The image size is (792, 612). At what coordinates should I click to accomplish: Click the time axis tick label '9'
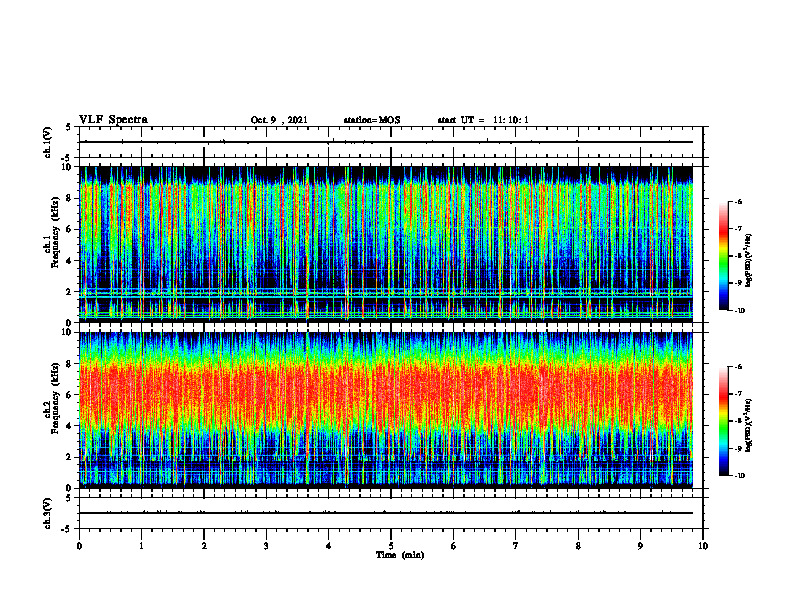pyautogui.click(x=640, y=546)
